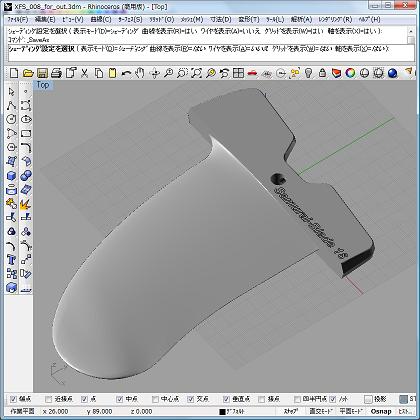Select the ellipse drawing tool
420x420 pixels.
pos(26,119)
